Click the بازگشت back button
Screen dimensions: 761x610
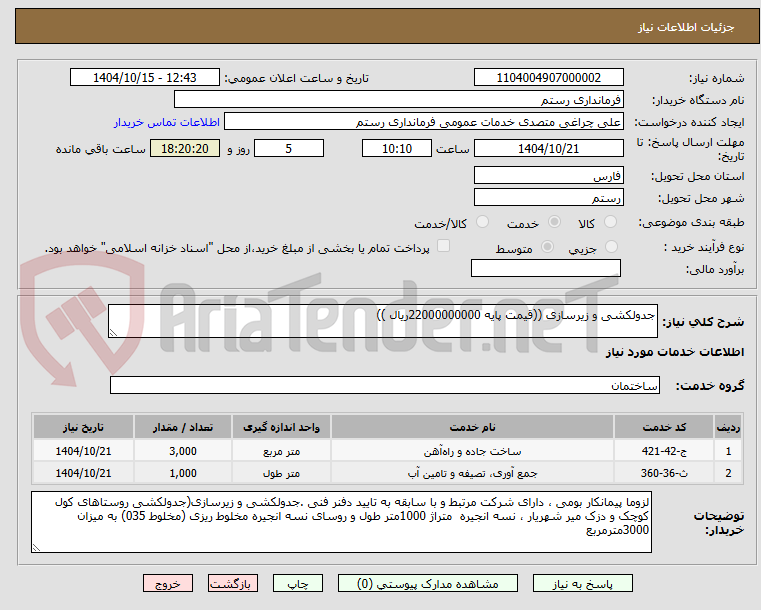232,583
